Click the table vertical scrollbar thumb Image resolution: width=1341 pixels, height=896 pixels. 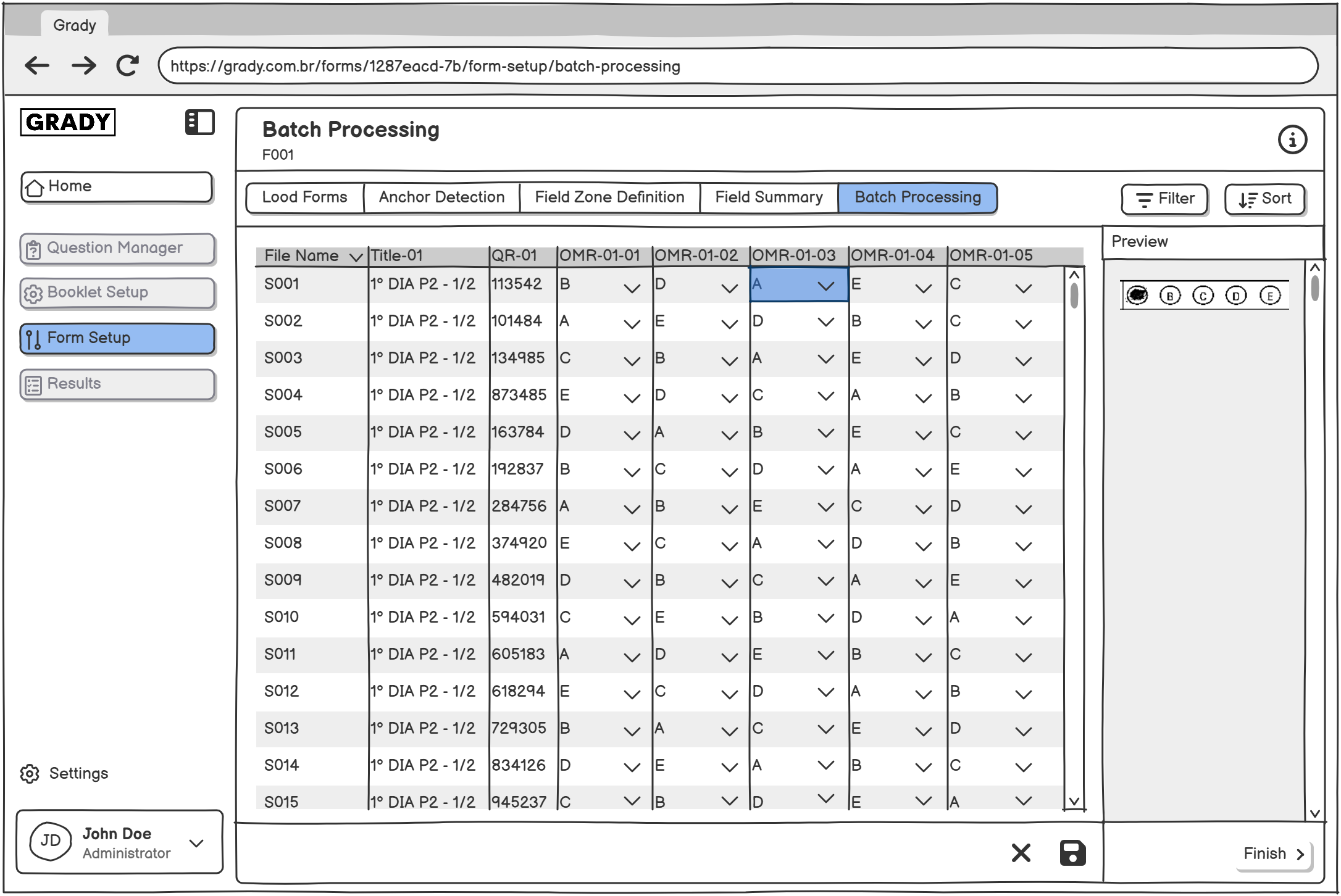(x=1074, y=296)
